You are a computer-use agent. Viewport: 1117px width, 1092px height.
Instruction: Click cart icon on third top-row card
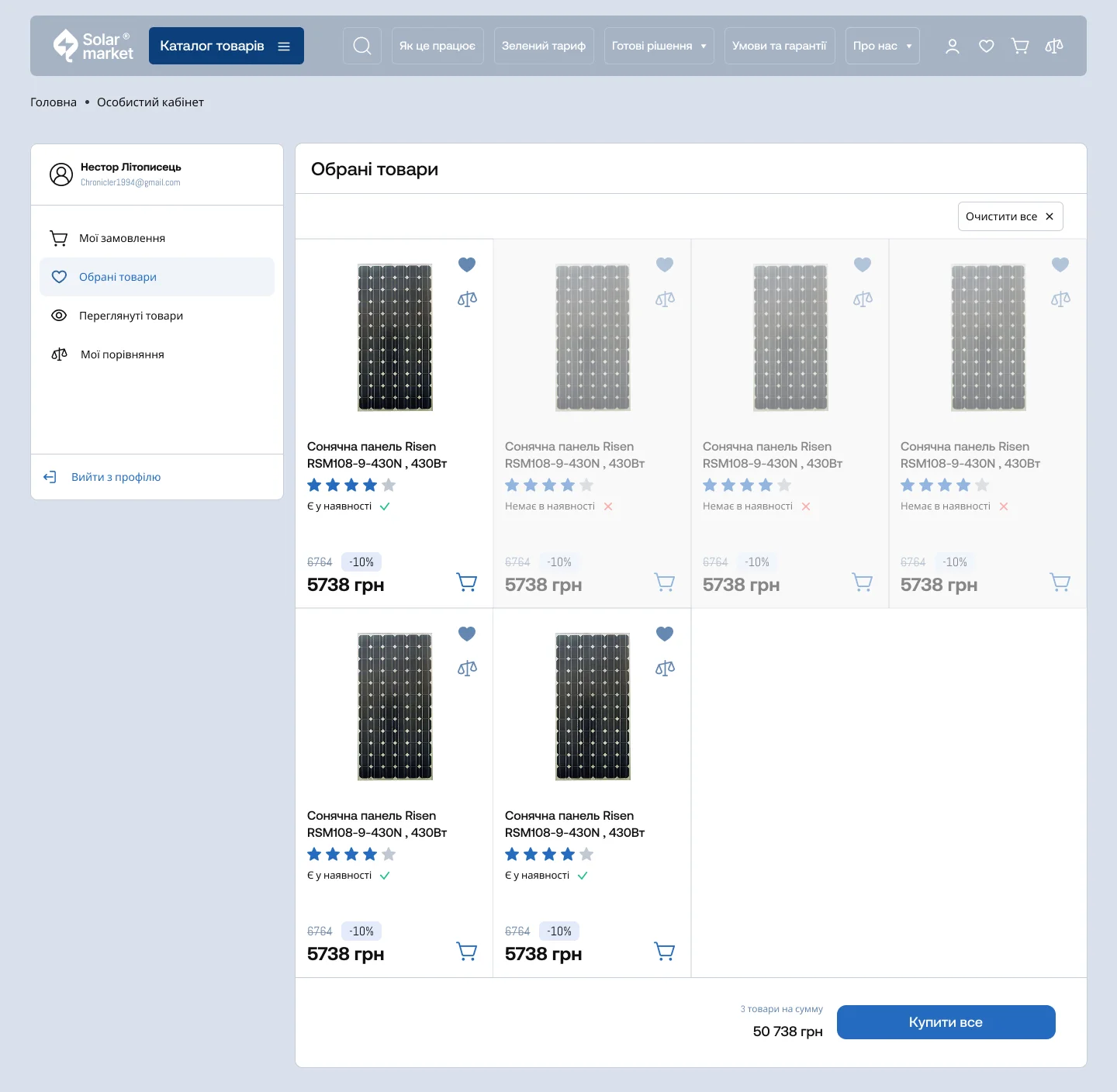click(863, 582)
